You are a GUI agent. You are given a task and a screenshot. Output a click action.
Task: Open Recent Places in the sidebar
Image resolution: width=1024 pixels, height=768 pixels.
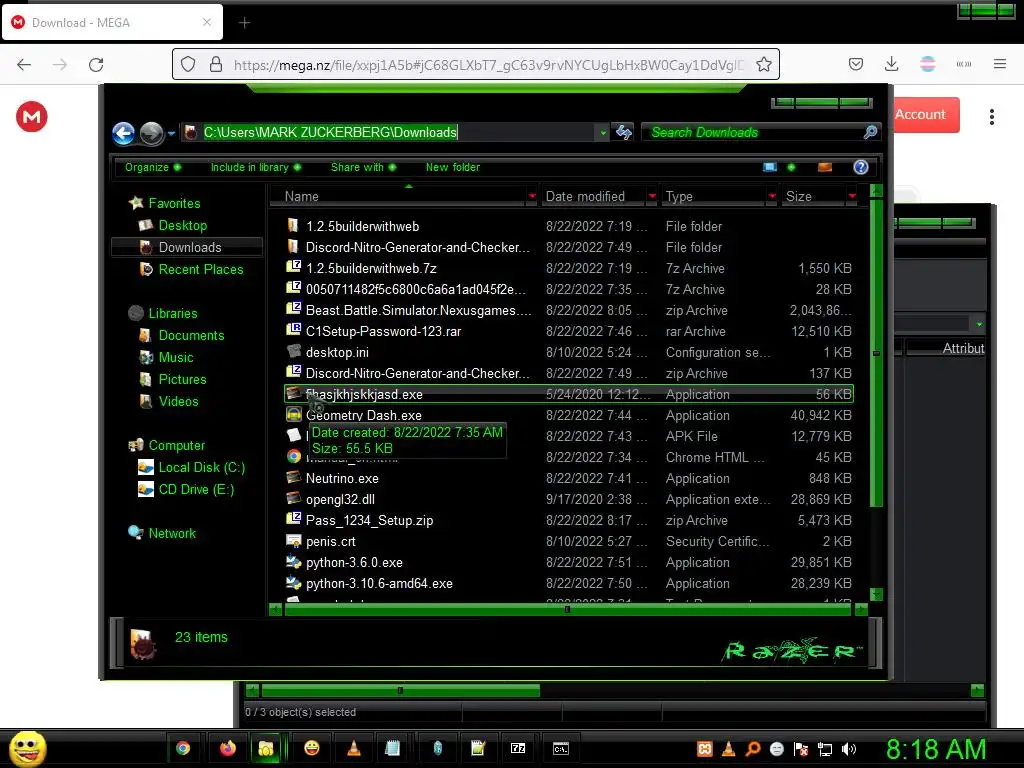[x=200, y=269]
